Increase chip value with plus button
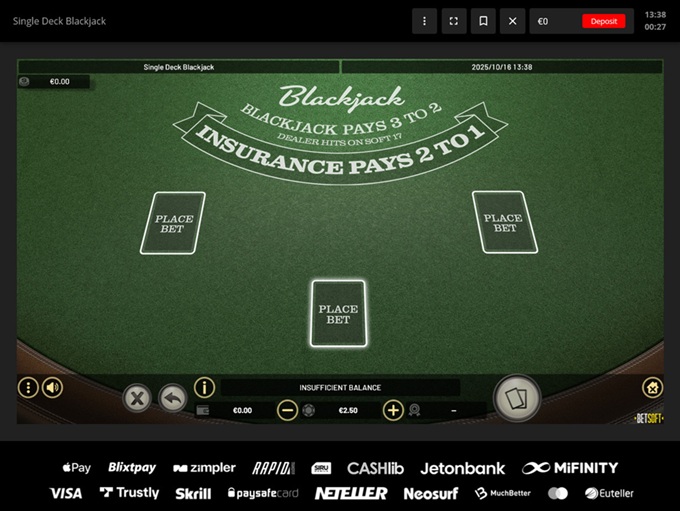The height and width of the screenshot is (511, 680). pos(394,410)
